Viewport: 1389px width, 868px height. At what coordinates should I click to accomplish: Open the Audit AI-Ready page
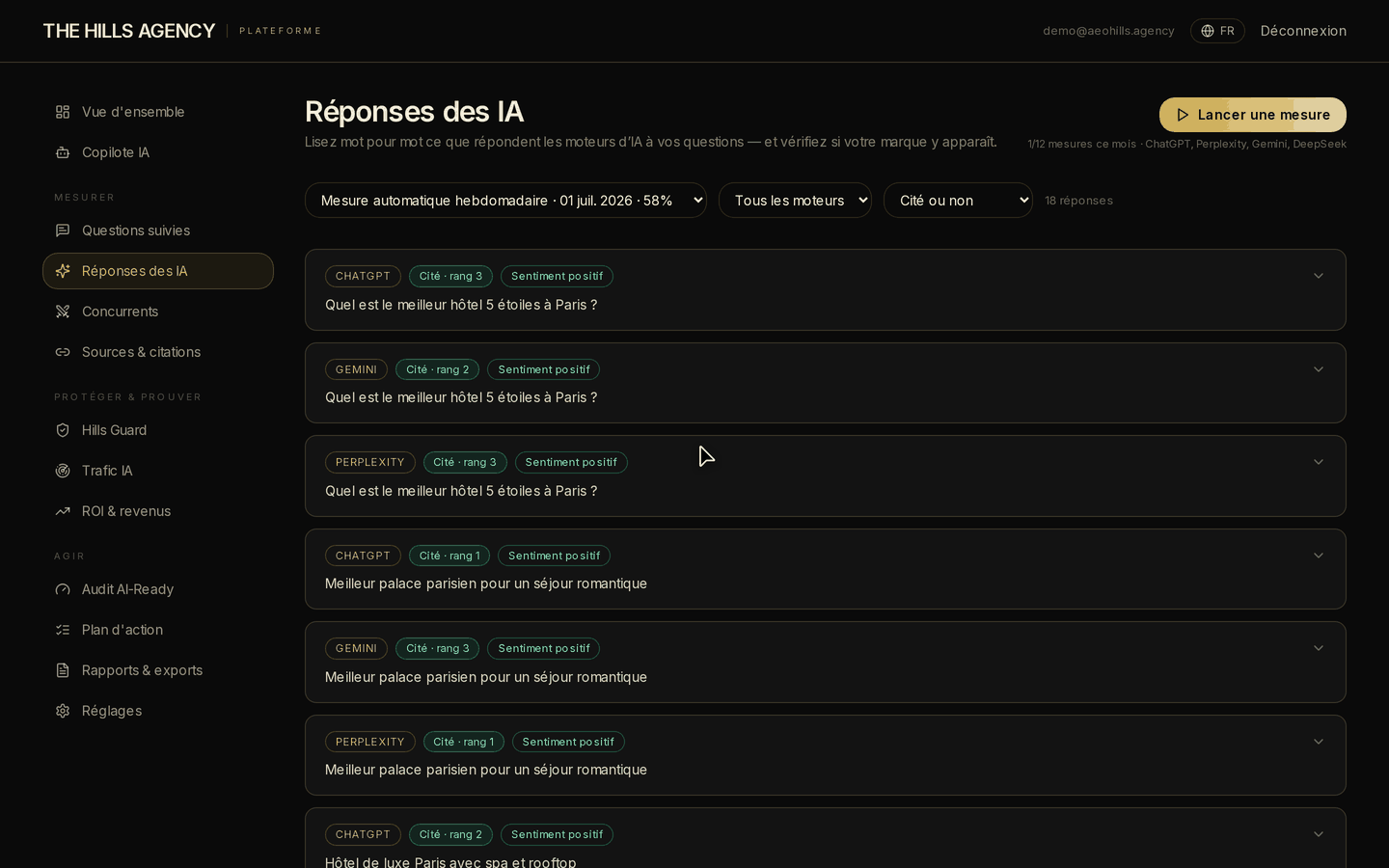(x=158, y=589)
